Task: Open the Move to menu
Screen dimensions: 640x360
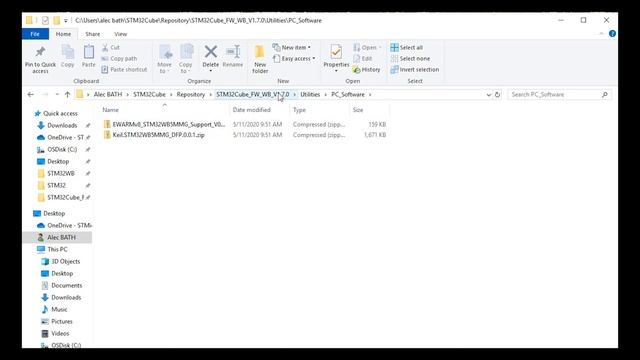Action: [164, 59]
